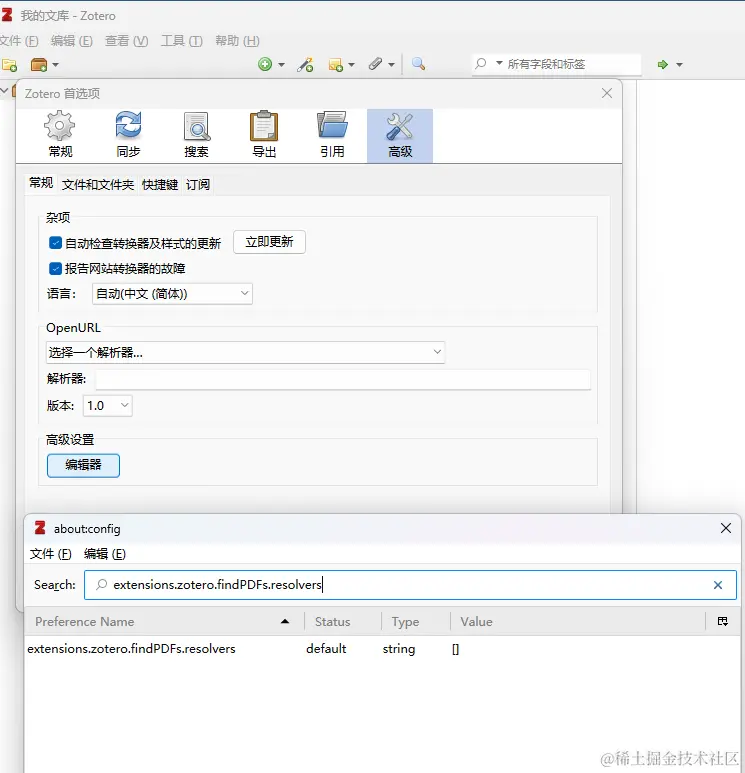Select extensions.zotero.findPDFs.resolvers preference row
The height and width of the screenshot is (773, 745).
pyautogui.click(x=383, y=649)
